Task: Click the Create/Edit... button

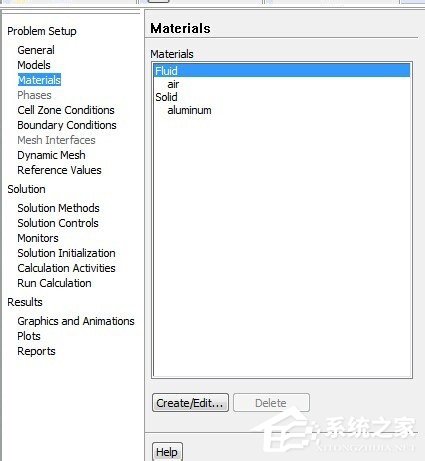Action: pyautogui.click(x=190, y=403)
